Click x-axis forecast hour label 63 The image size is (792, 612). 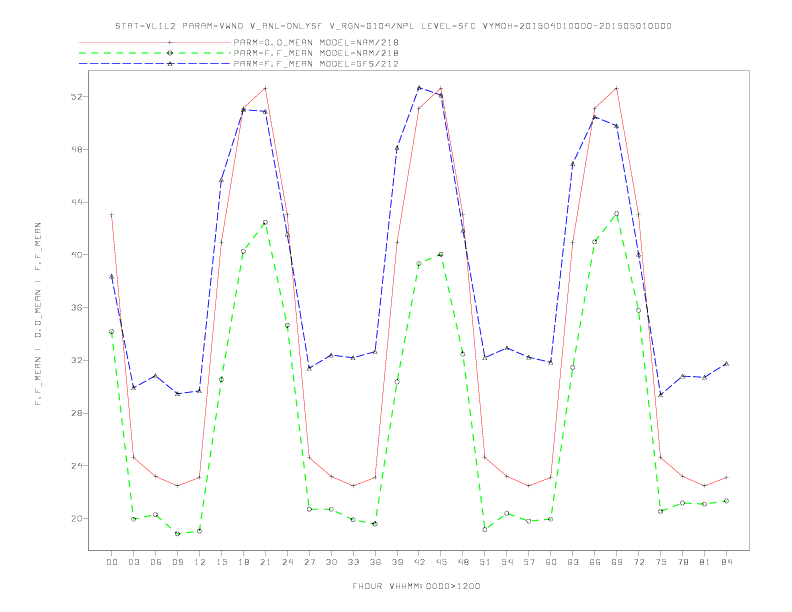point(573,562)
